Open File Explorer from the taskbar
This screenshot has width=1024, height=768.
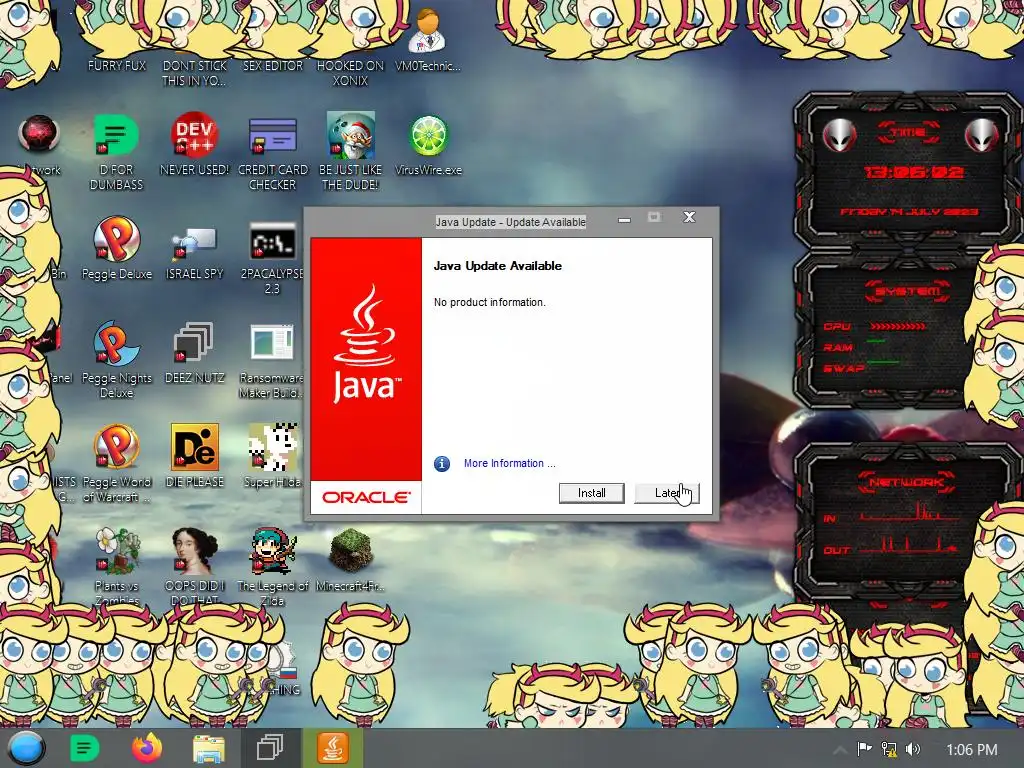(209, 749)
